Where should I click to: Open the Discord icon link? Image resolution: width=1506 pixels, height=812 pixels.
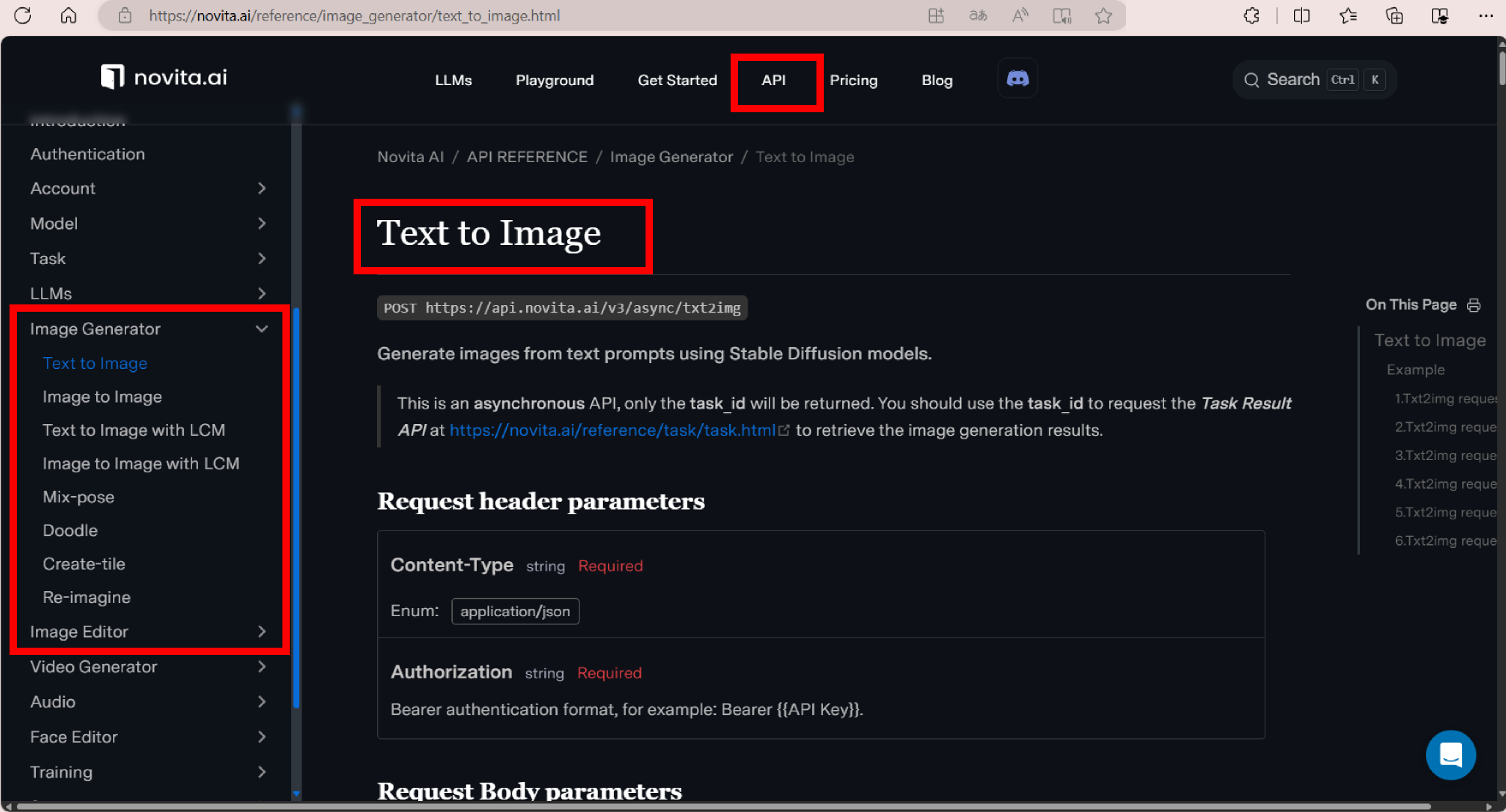[x=1017, y=78]
